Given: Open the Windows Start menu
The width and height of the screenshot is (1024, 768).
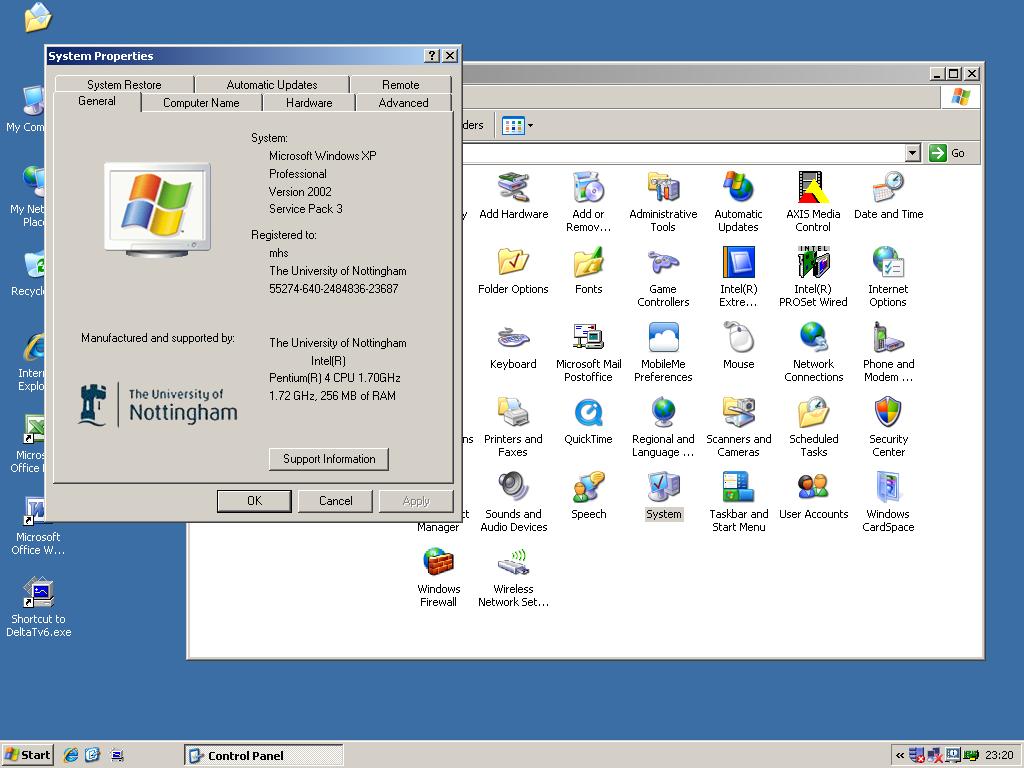Looking at the screenshot, I should pos(27,756).
